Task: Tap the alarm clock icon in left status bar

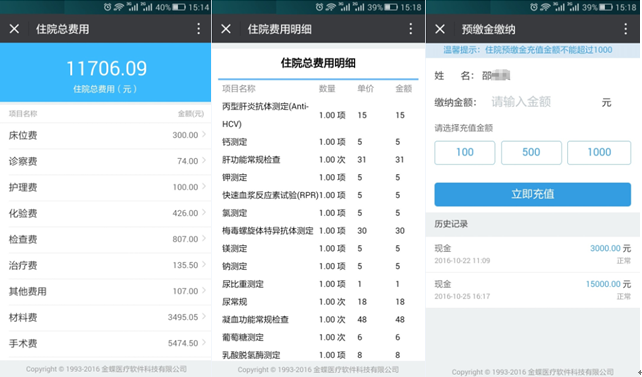Action: (107, 7)
